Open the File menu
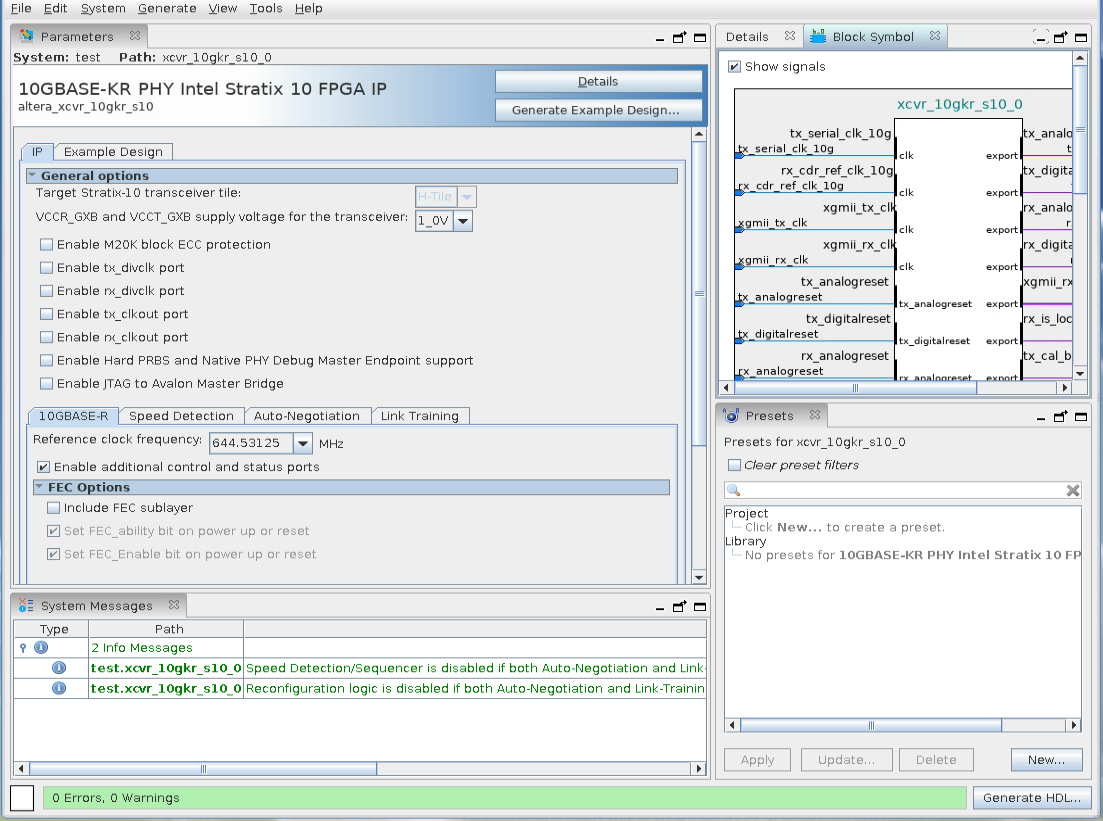Screen dimensions: 1103x821 pos(21,8)
